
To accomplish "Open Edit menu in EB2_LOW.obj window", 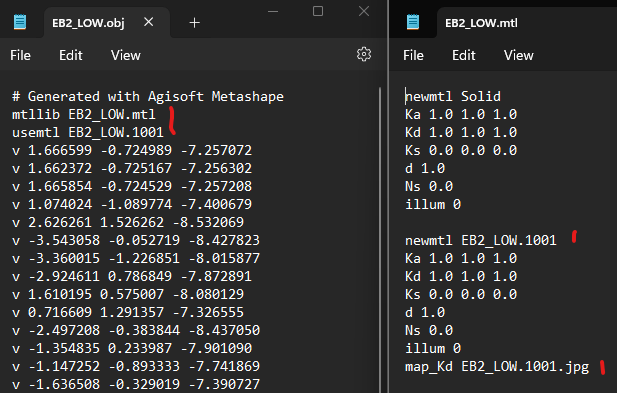I will pyautogui.click(x=71, y=55).
